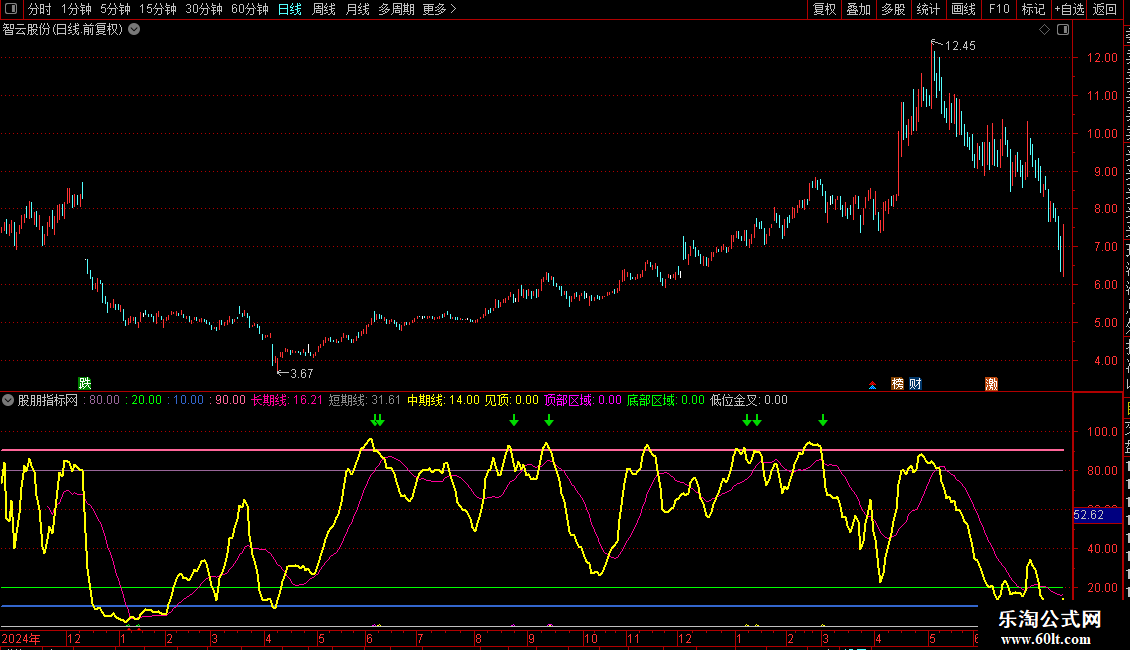Click the 财 financial report marker
Image resolution: width=1130 pixels, height=650 pixels.
click(x=915, y=383)
